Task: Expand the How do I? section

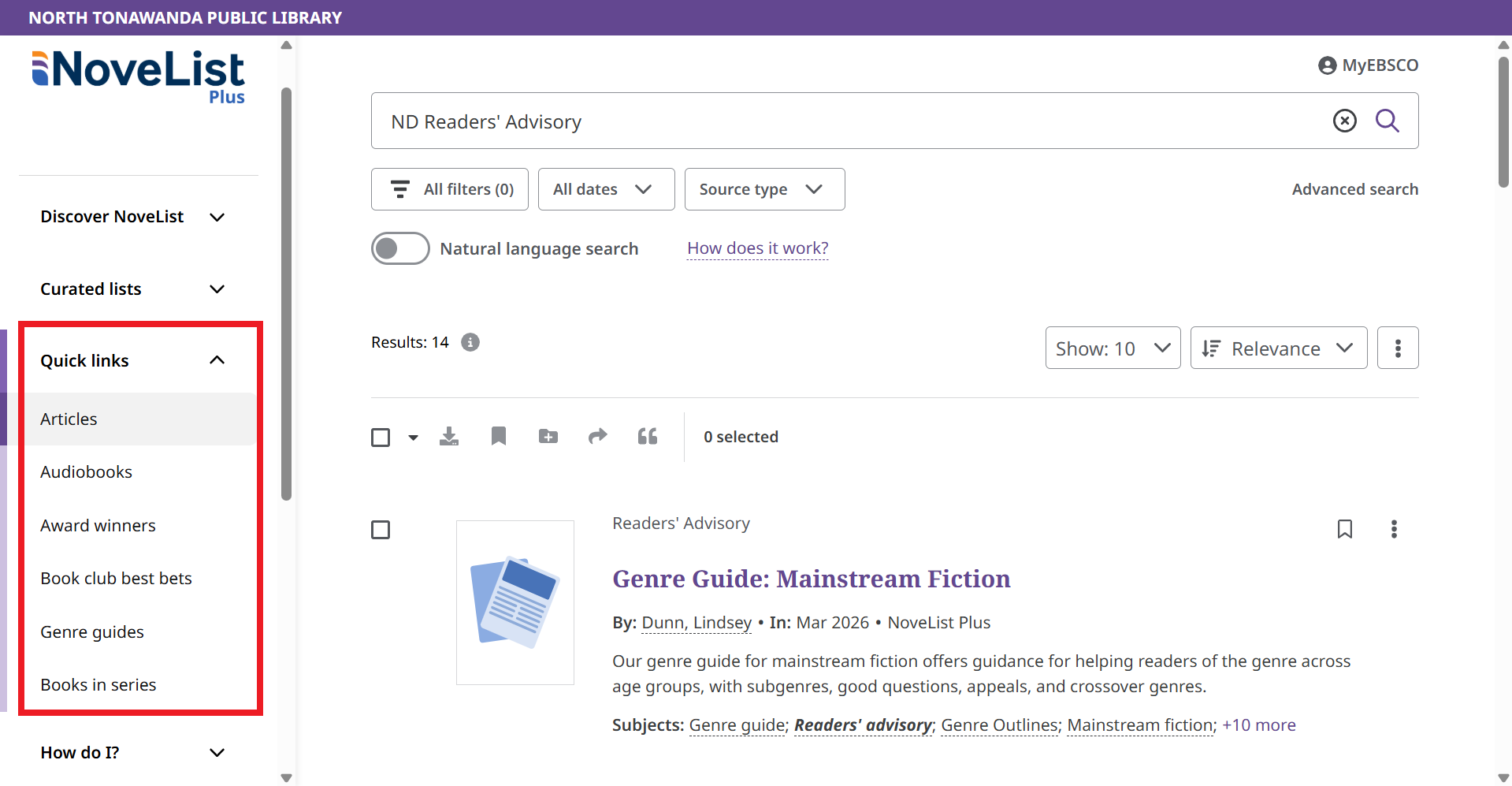Action: tap(133, 753)
